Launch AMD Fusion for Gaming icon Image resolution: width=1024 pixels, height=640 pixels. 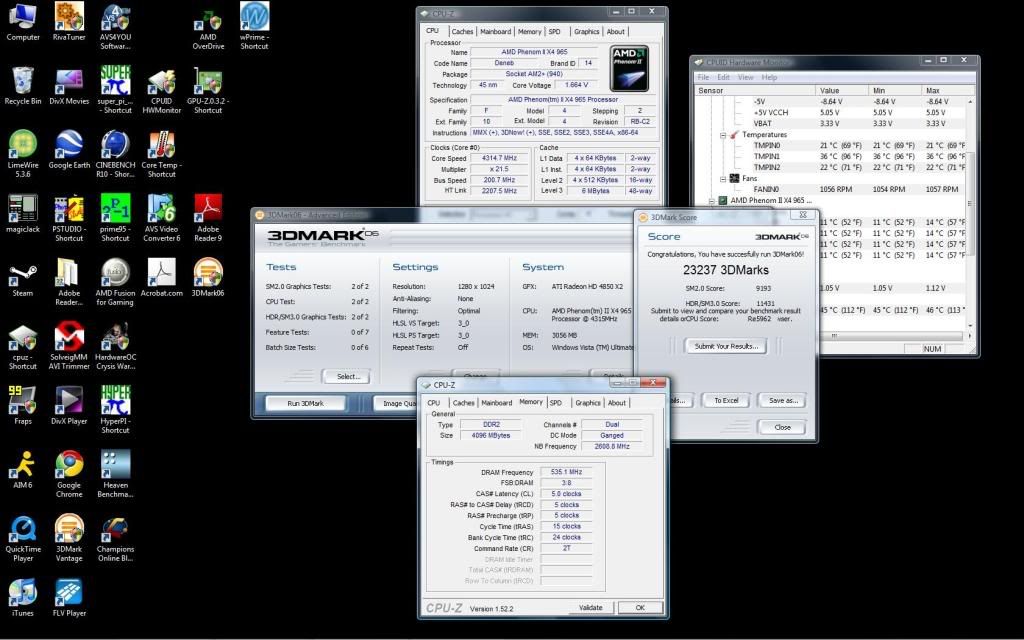116,282
